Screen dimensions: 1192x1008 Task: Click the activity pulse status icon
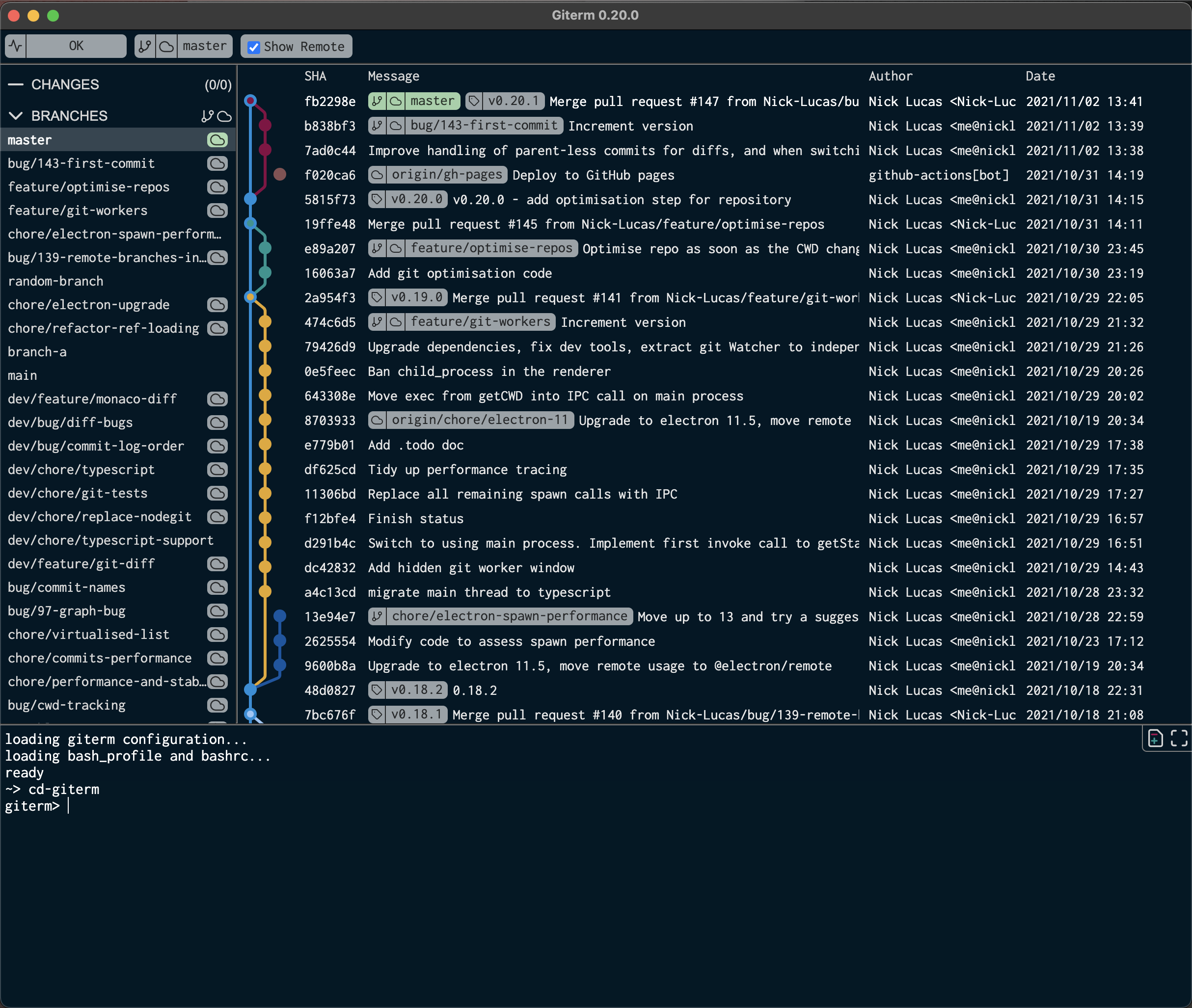[15, 46]
